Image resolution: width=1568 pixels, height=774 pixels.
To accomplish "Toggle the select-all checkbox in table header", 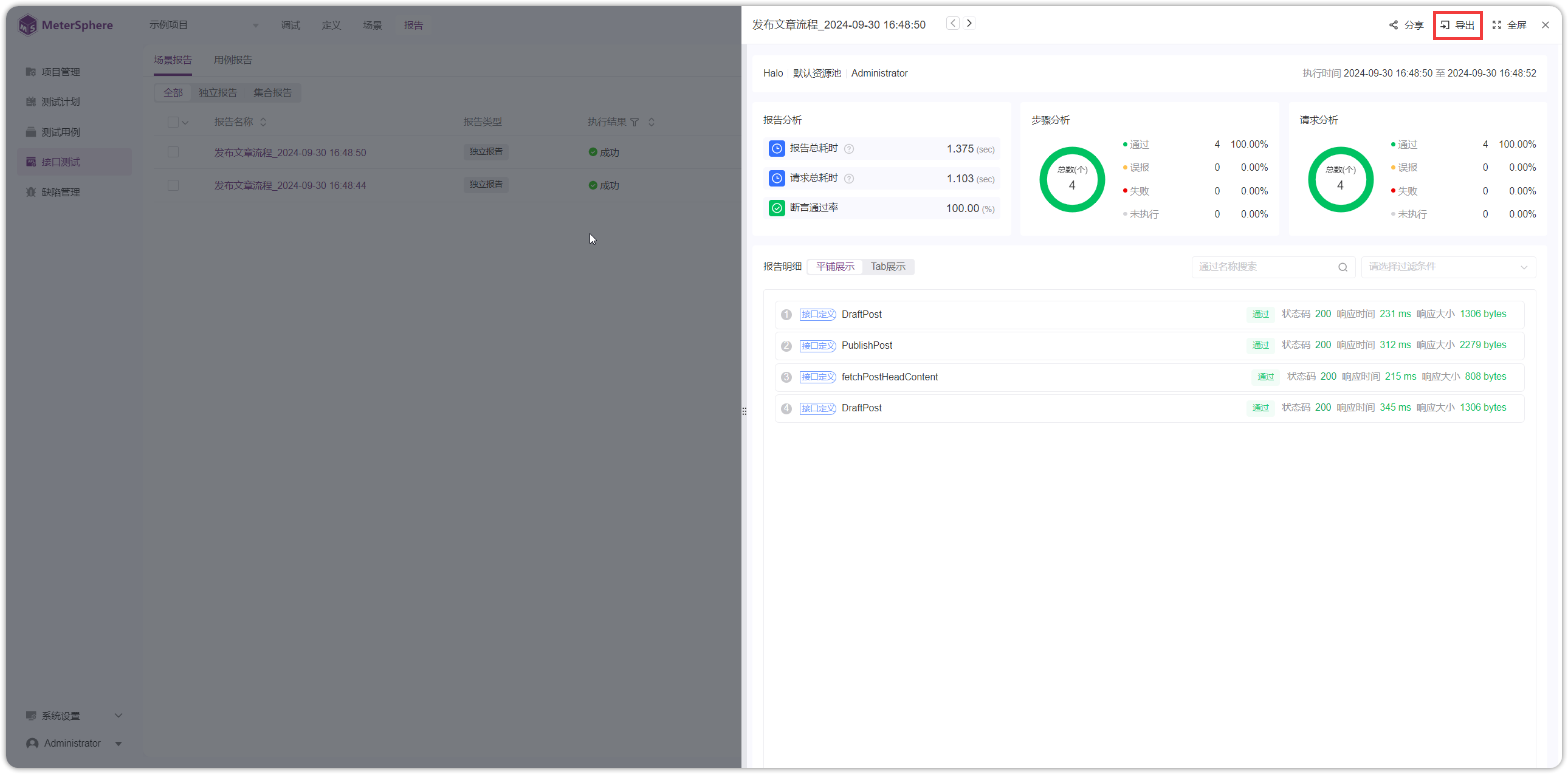I will click(x=173, y=122).
